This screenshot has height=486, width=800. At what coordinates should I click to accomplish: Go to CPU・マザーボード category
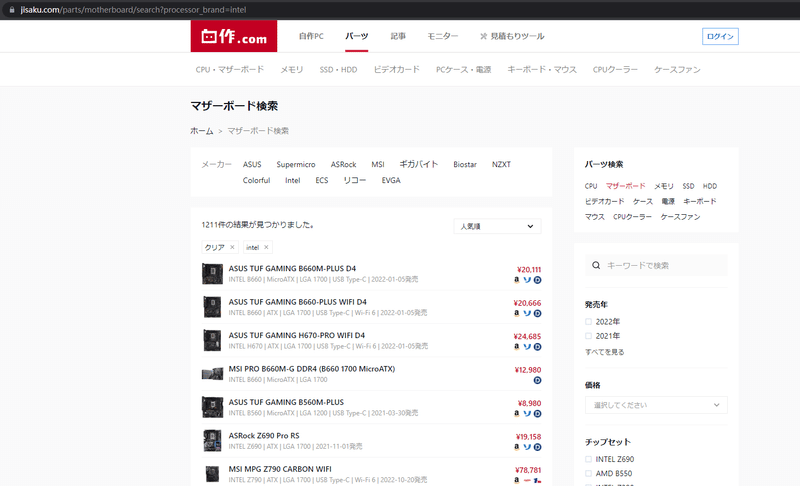coord(230,69)
